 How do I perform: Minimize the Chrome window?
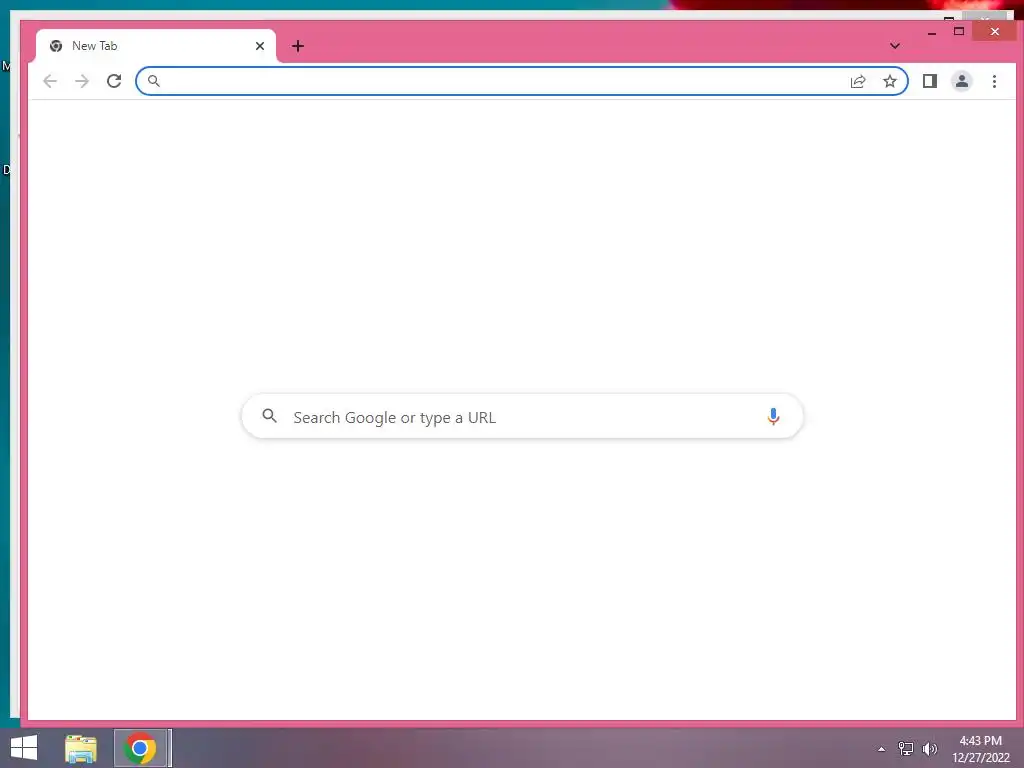click(x=932, y=32)
